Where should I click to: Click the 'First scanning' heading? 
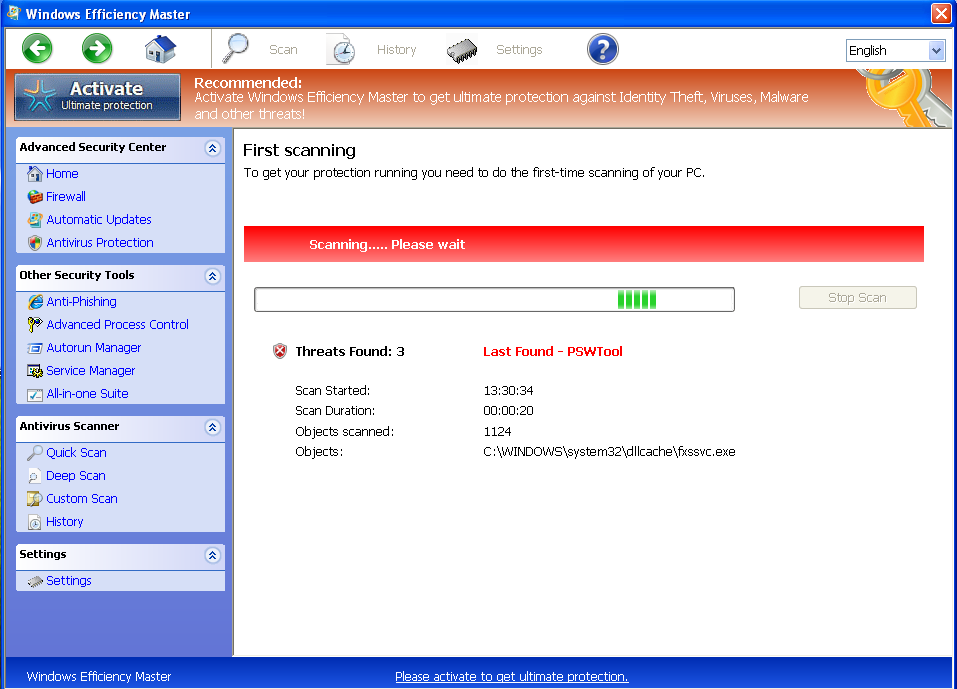pyautogui.click(x=299, y=151)
